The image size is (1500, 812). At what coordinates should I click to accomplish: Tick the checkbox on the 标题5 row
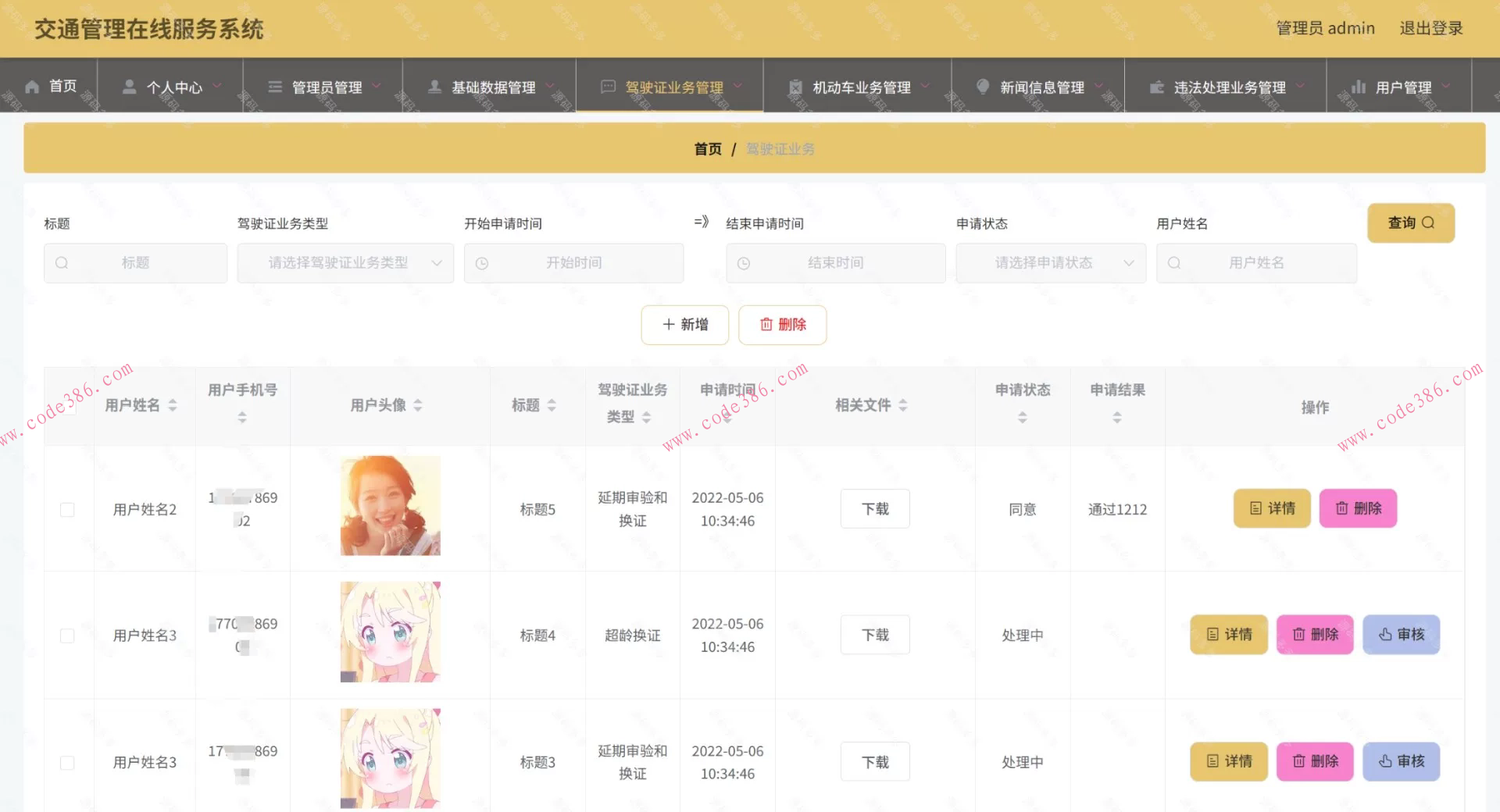point(66,509)
